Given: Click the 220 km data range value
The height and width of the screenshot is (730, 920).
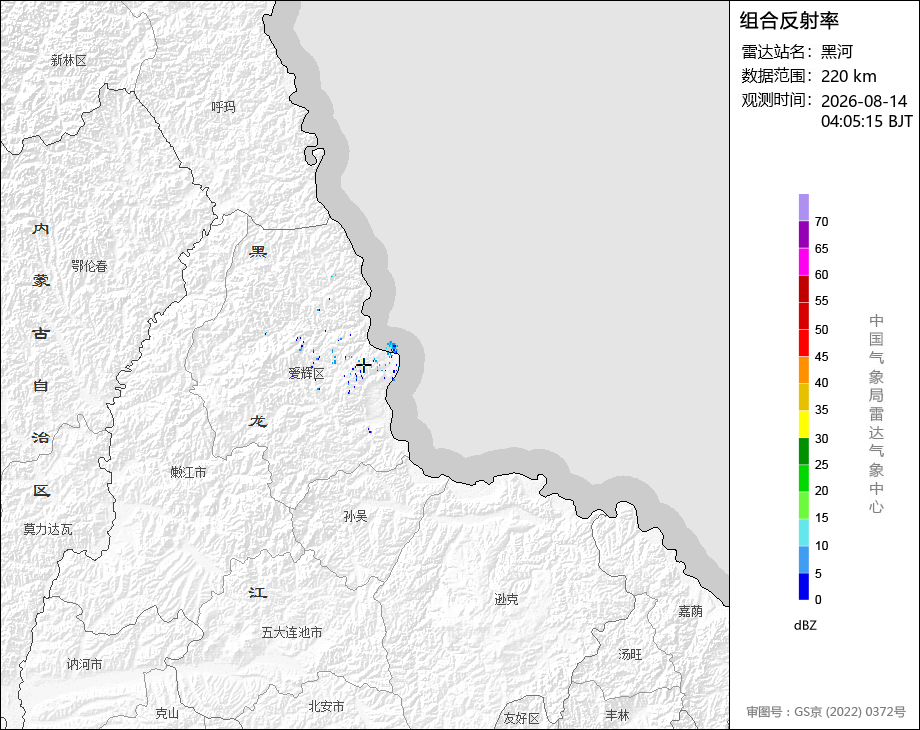Looking at the screenshot, I should 848,76.
